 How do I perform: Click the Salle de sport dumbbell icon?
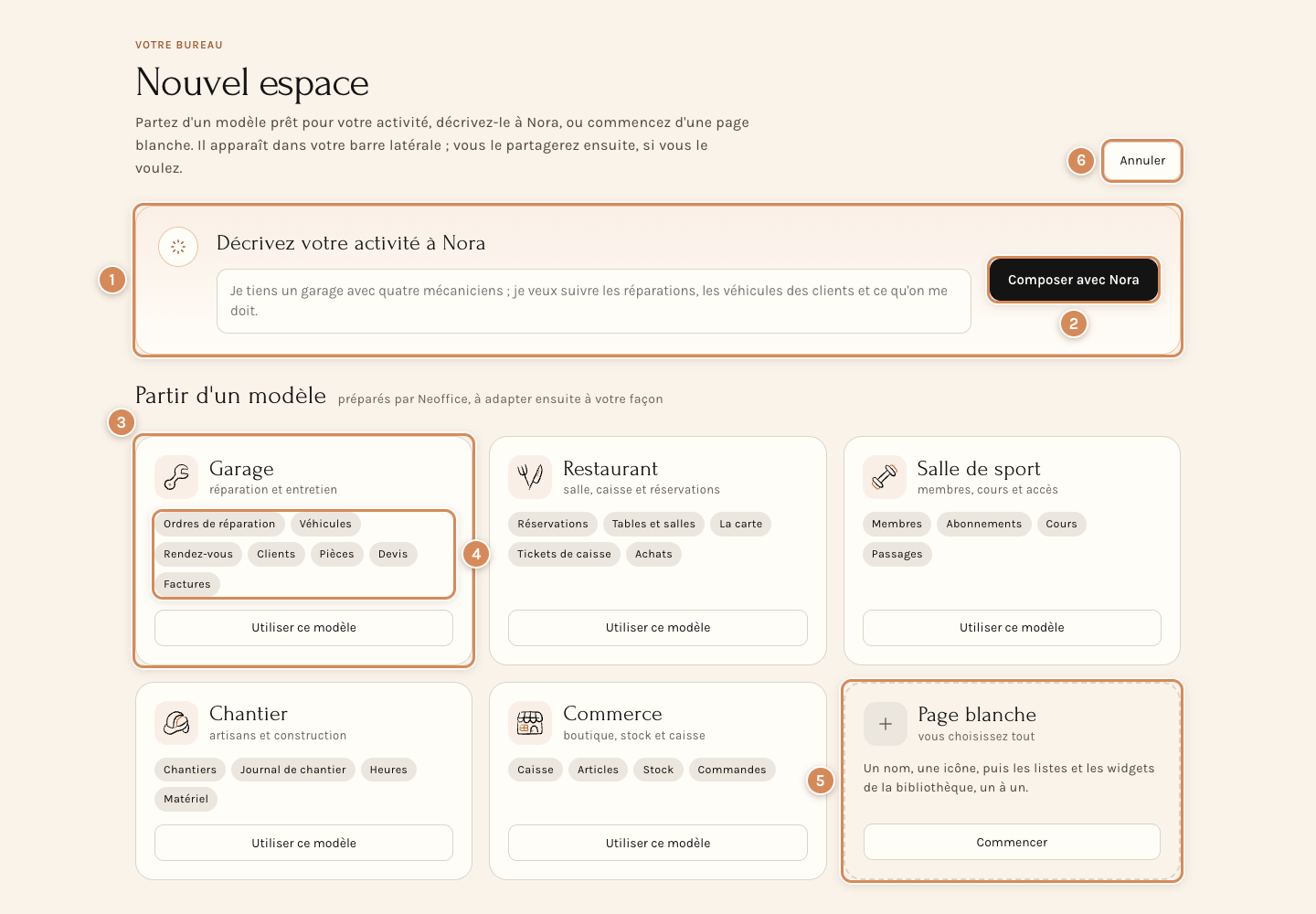click(x=885, y=477)
